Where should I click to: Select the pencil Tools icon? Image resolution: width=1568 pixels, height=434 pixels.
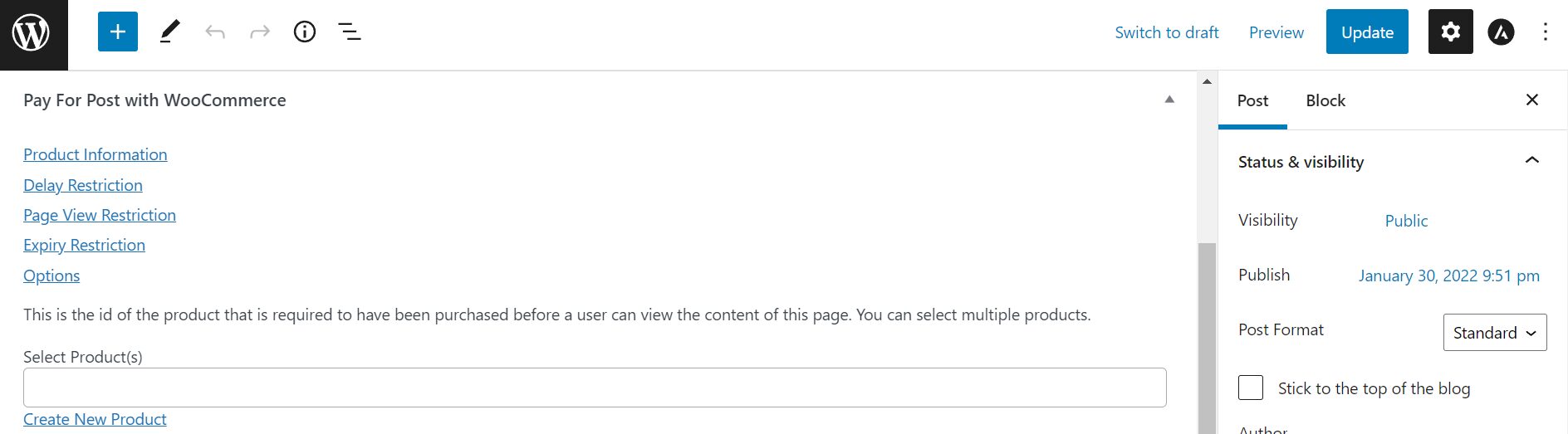click(169, 32)
